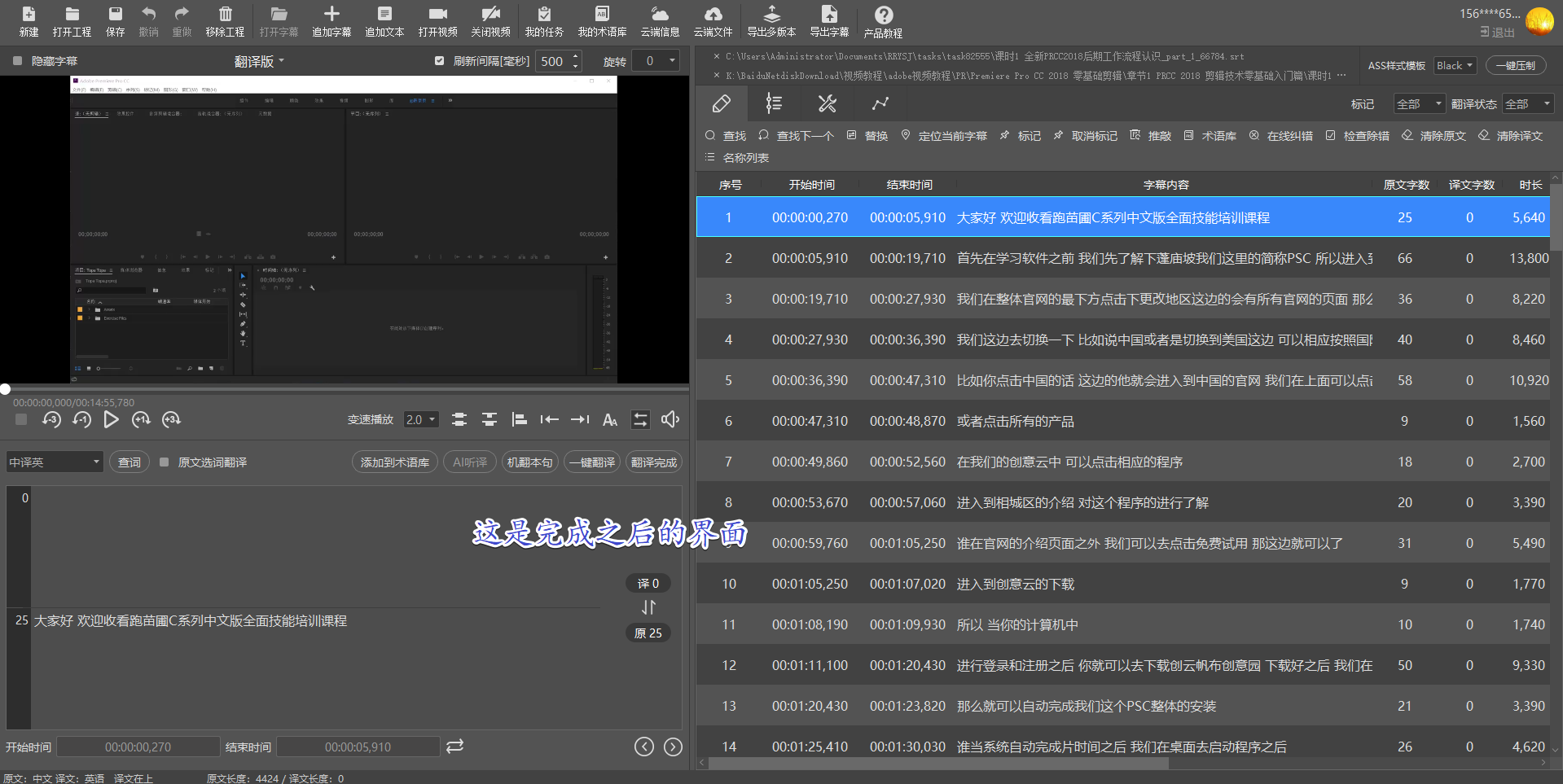Skip forward 1 second in player
This screenshot has height=784, width=1563.
(141, 419)
